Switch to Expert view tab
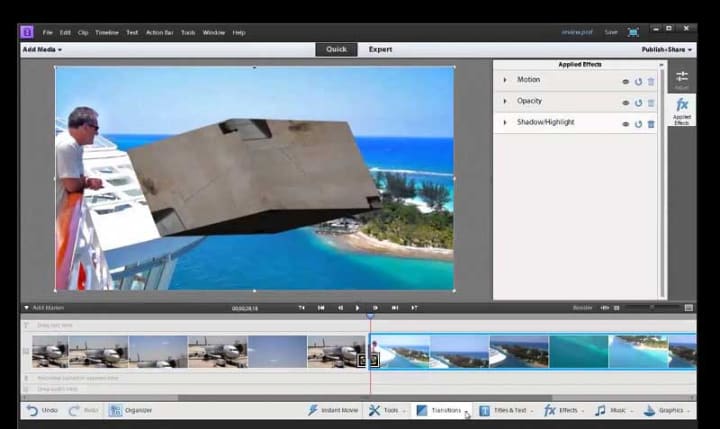Viewport: 720px width, 429px height. [380, 49]
